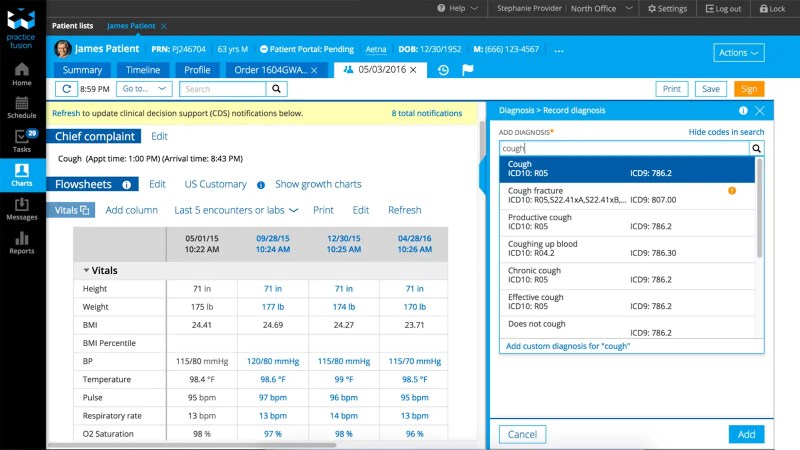
Task: Click the Print button near Save
Action: click(671, 89)
